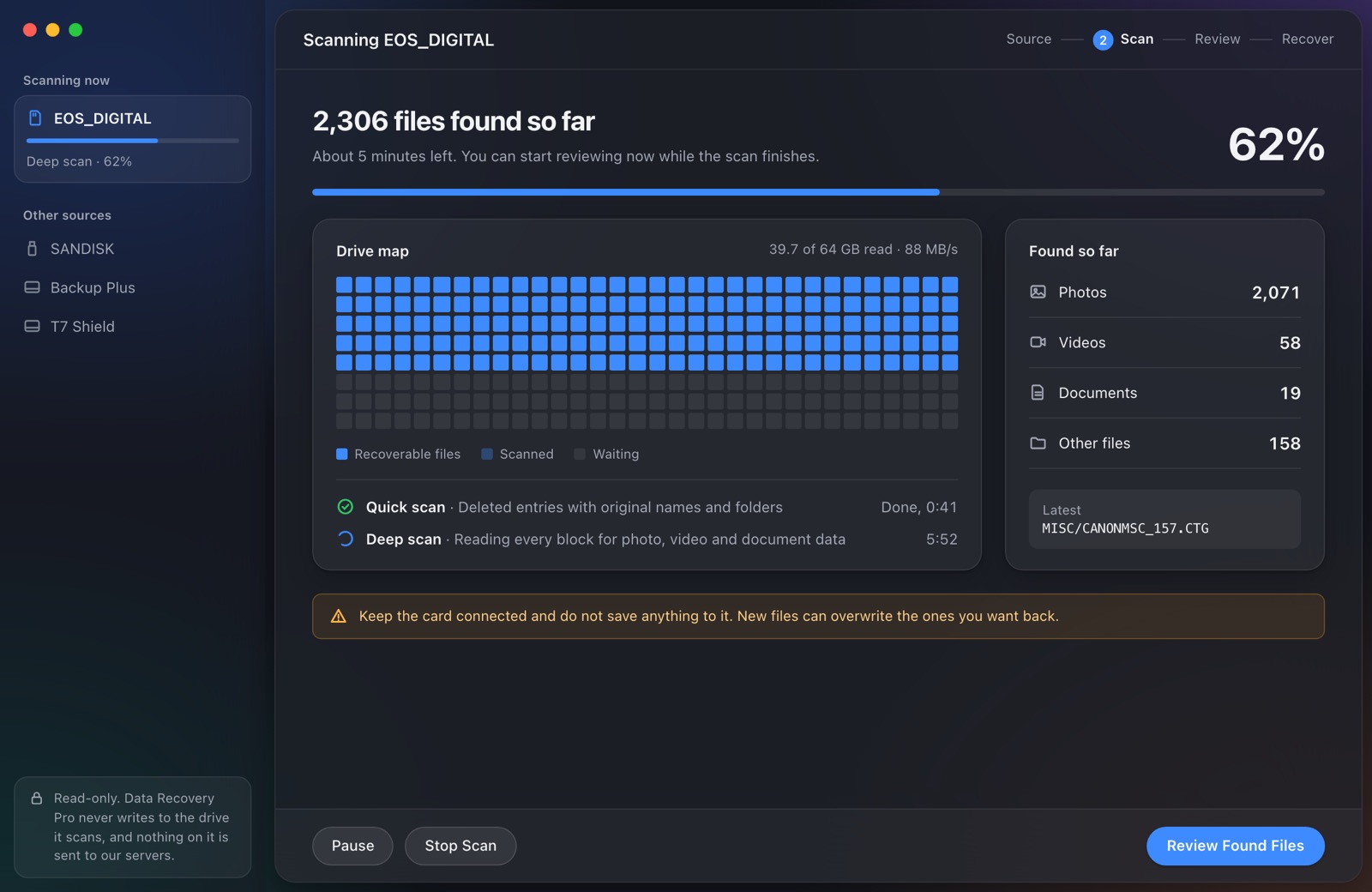1372x892 pixels.
Task: Click the Photos count 2,071
Action: click(x=1276, y=292)
